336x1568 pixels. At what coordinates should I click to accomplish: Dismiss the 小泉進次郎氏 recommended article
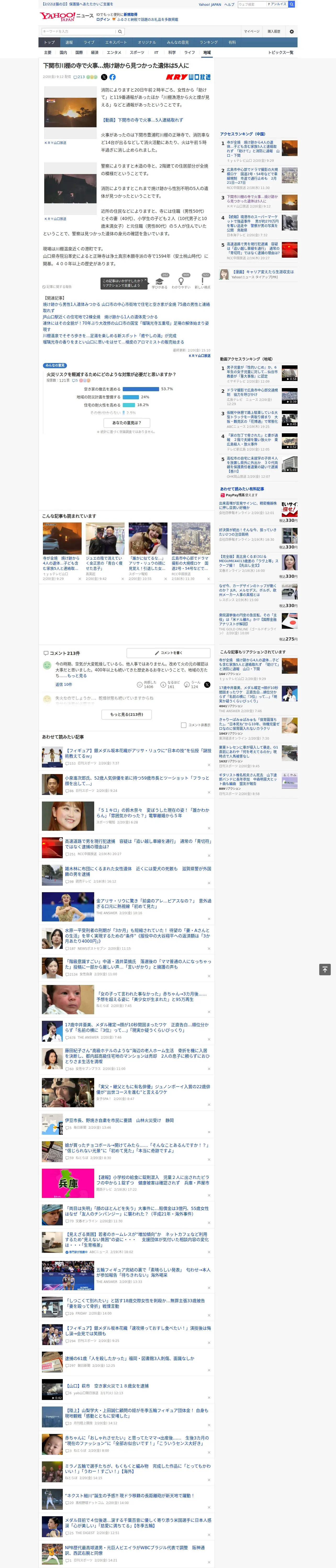[x=209, y=793]
